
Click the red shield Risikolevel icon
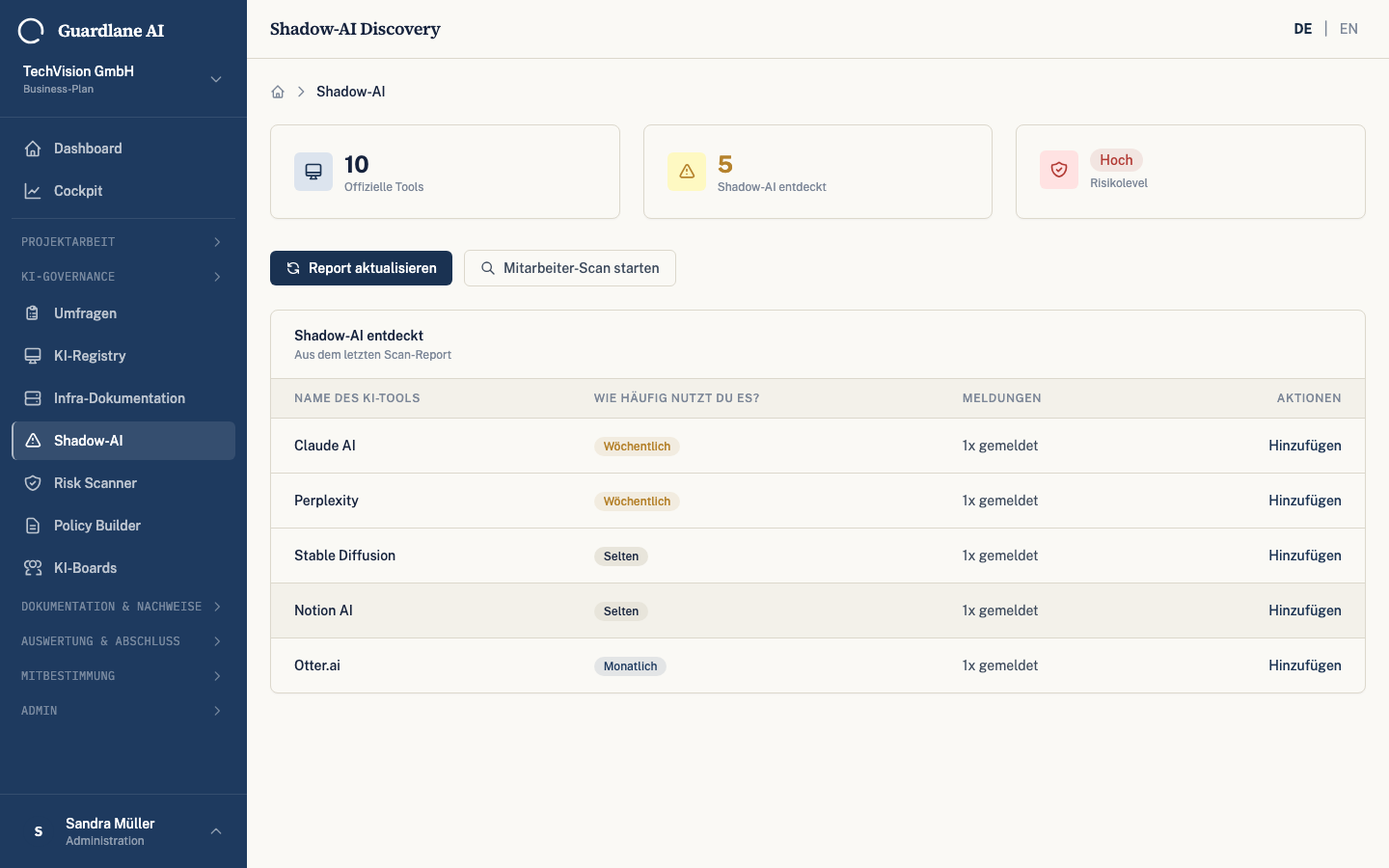(x=1059, y=170)
